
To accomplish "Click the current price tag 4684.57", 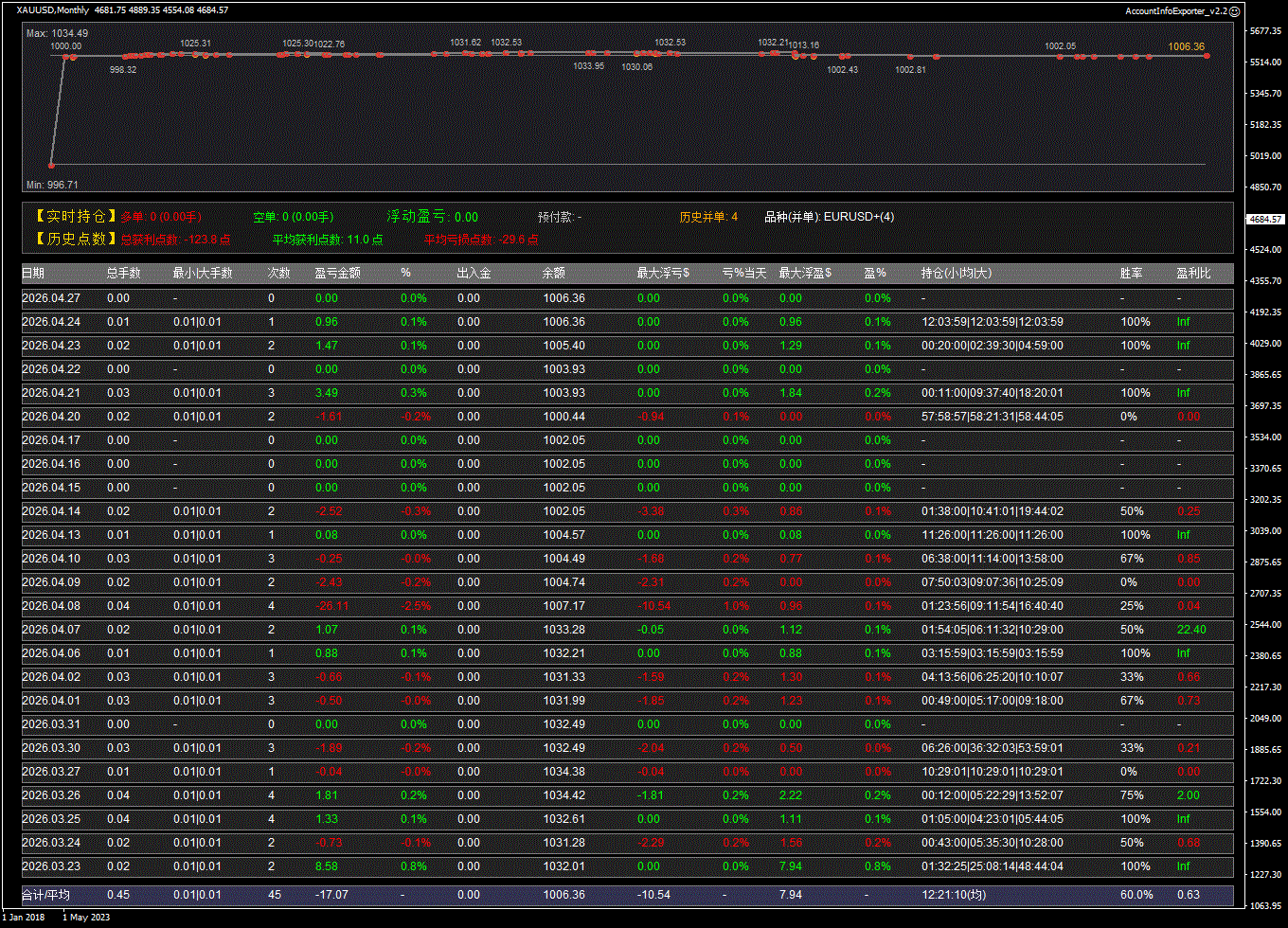I will point(1265,219).
